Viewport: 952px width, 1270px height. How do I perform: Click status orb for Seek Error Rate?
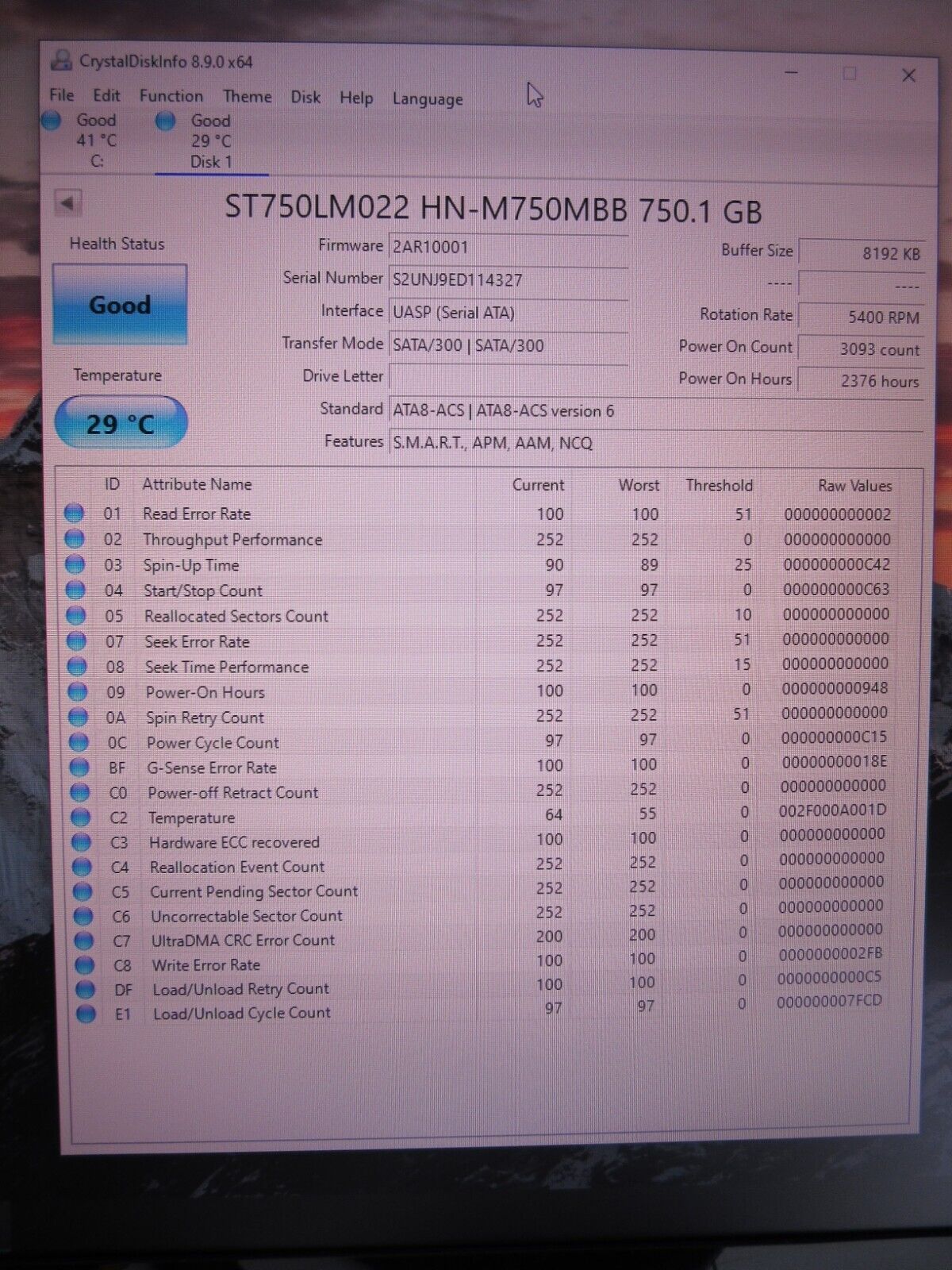tap(77, 641)
